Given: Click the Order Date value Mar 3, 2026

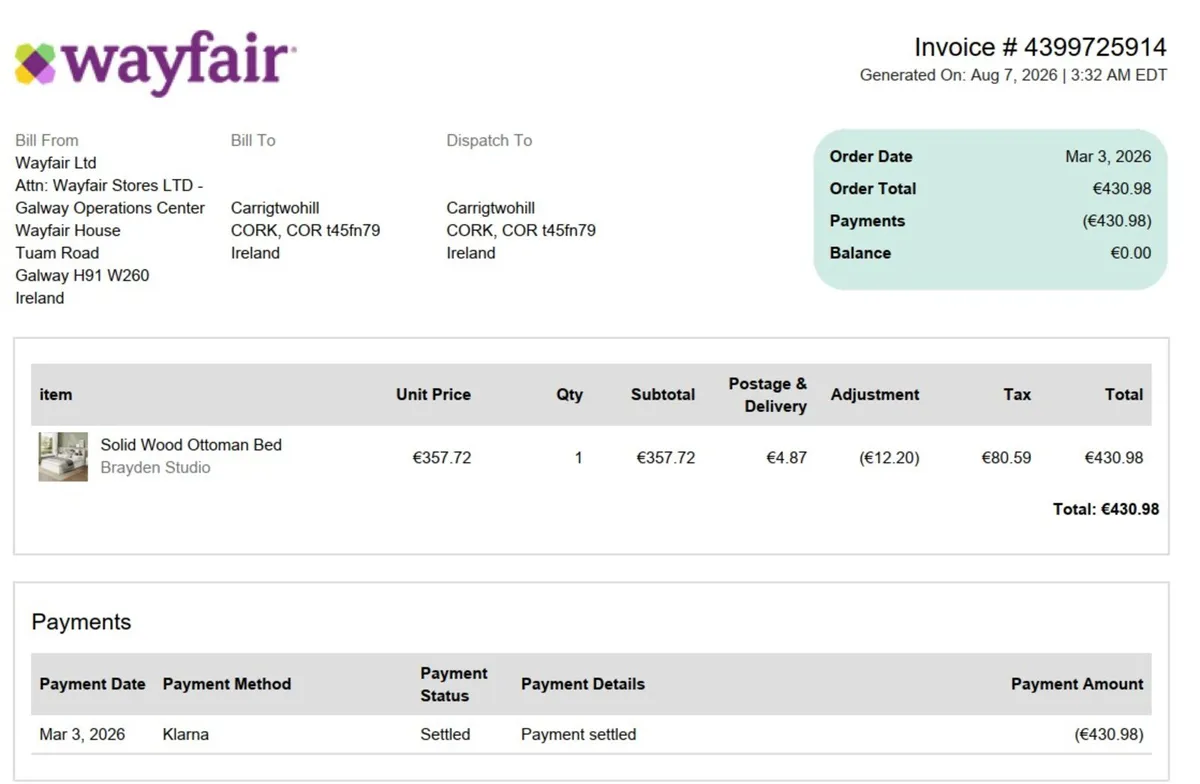Looking at the screenshot, I should click(1108, 156).
